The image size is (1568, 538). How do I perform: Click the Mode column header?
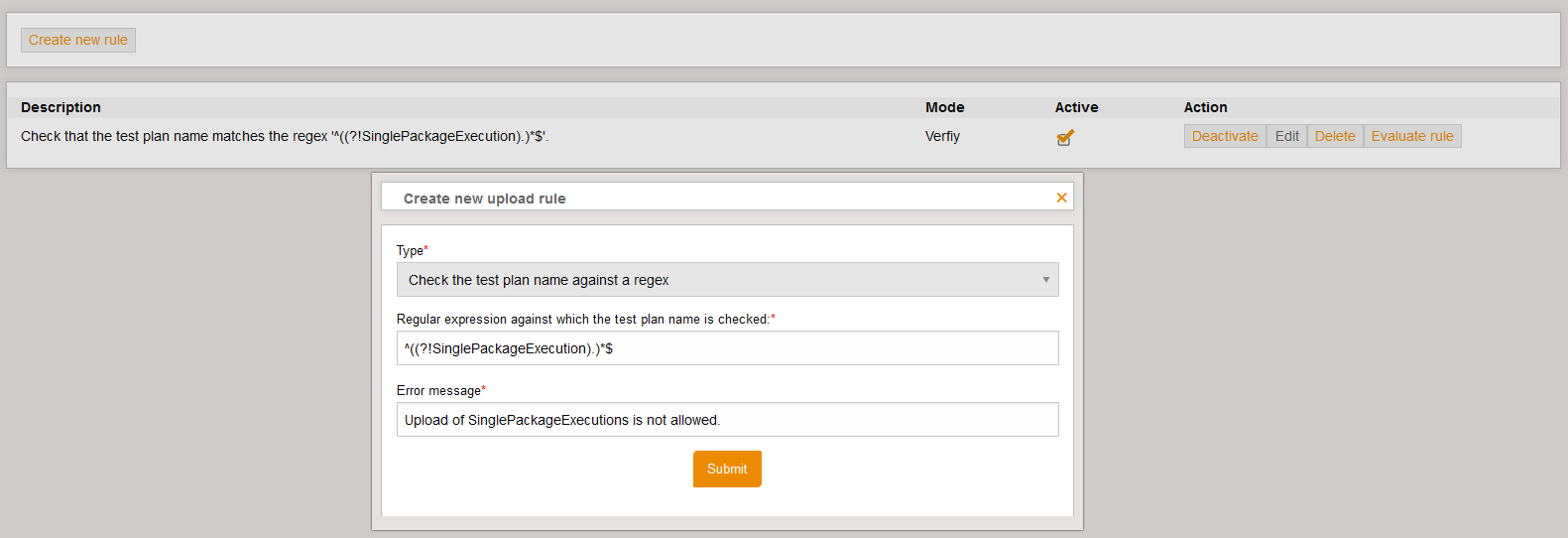(x=944, y=107)
